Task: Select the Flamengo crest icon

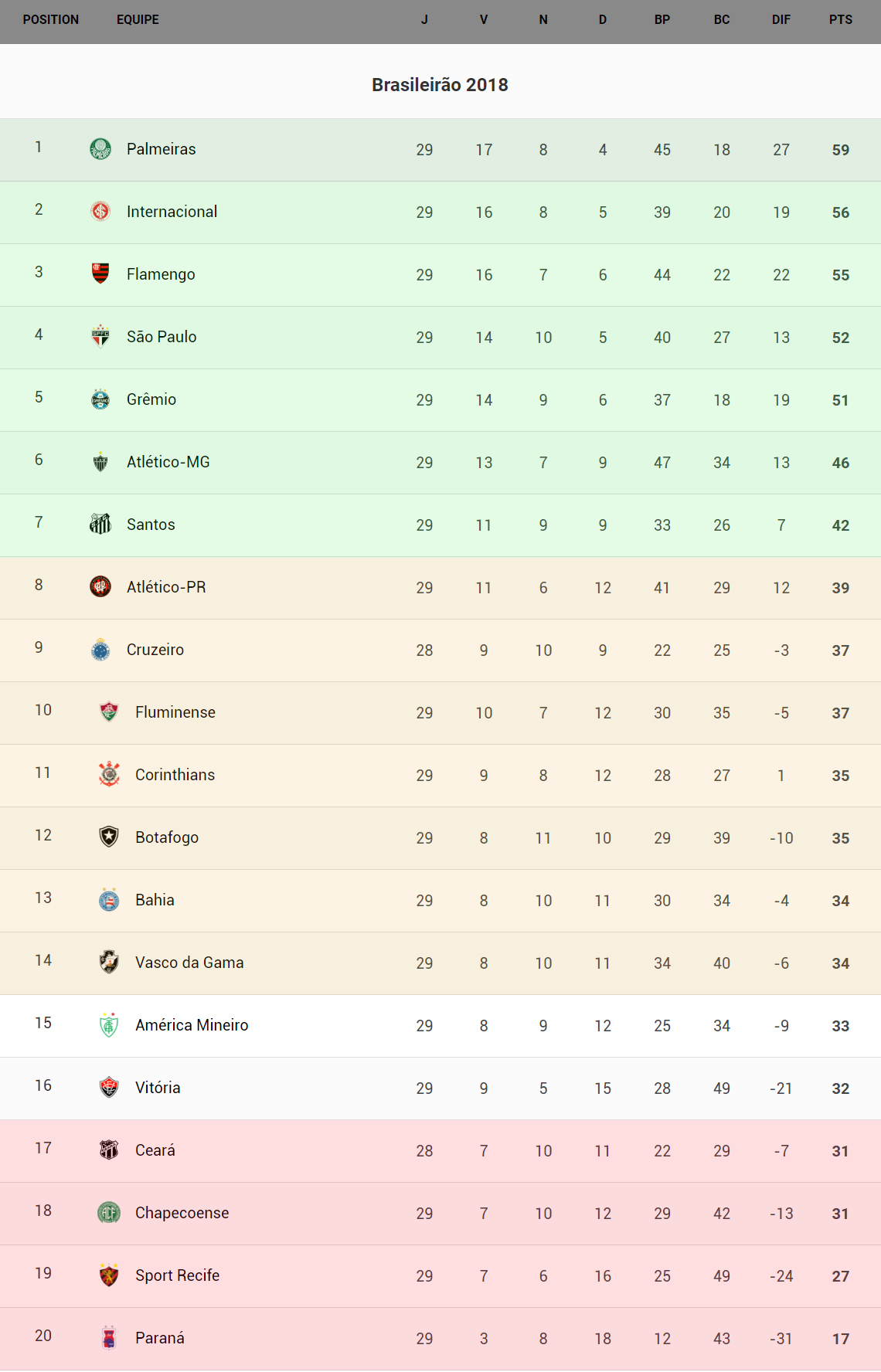Action: coord(100,273)
